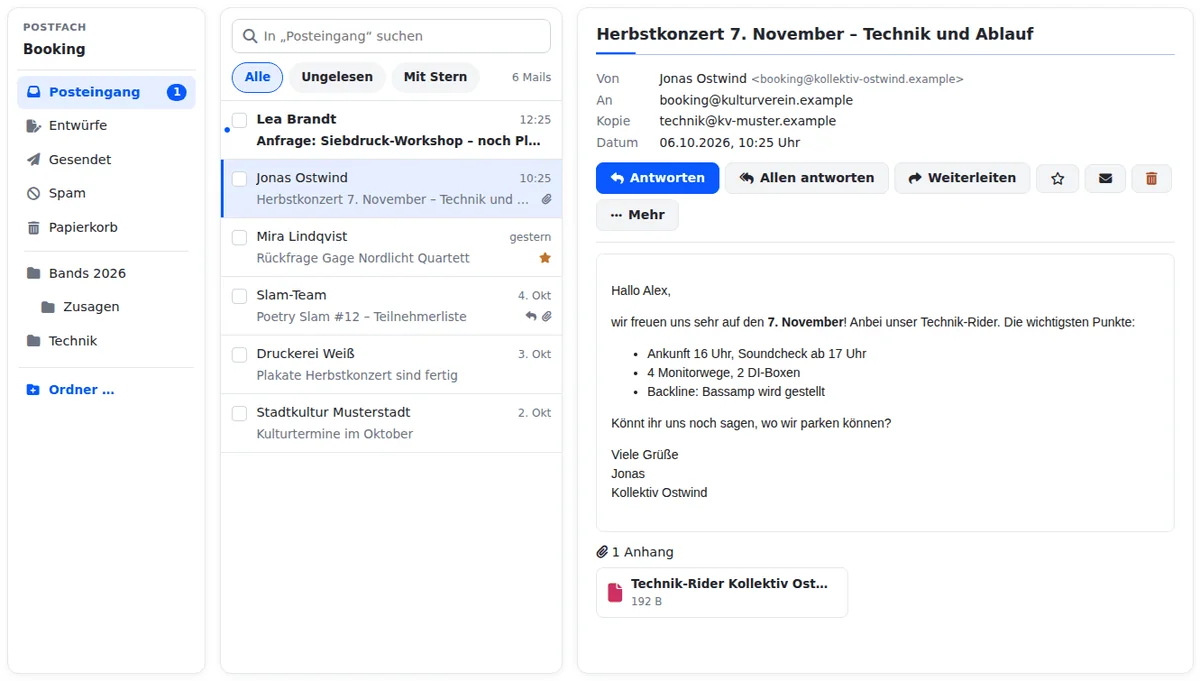This screenshot has width=1200, height=681.
Task: Open "Poetry Slam #12 – Teilnehmerliste" mail
Action: (391, 306)
